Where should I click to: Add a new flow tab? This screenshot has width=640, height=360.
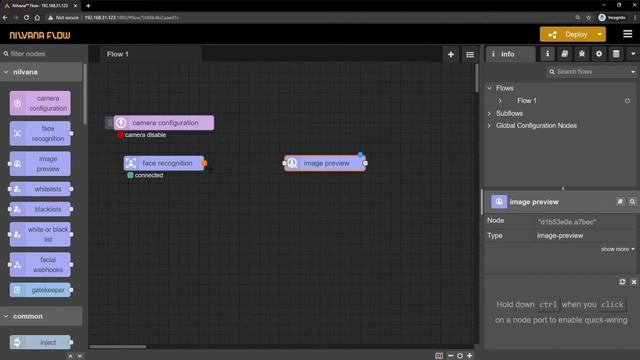451,54
